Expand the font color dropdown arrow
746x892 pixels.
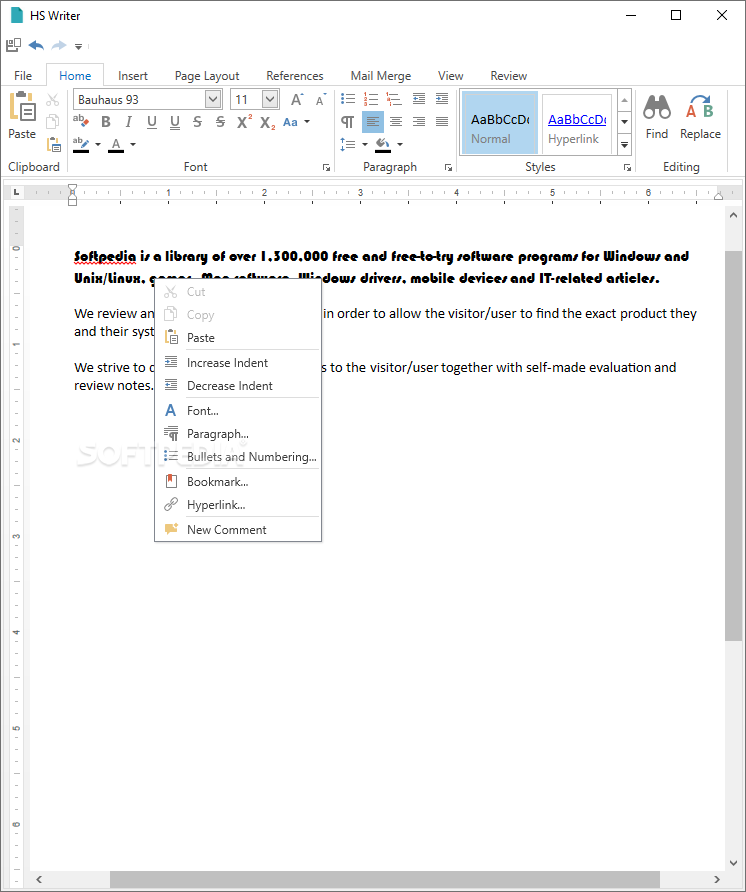[x=133, y=144]
